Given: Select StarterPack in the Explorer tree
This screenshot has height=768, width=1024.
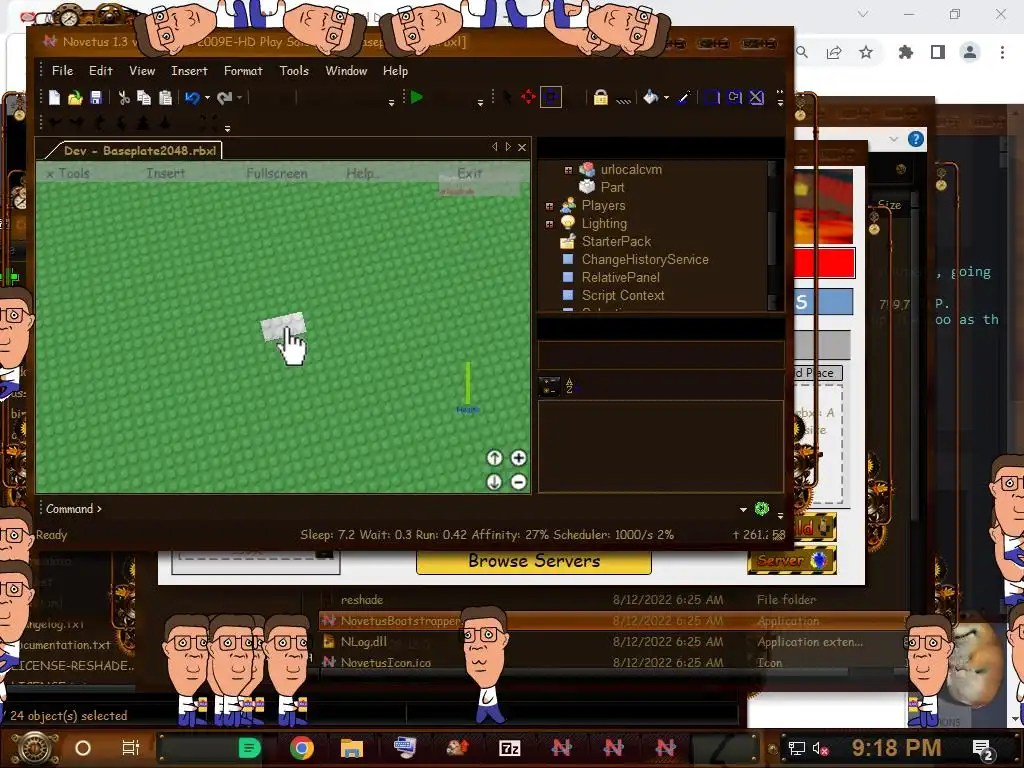Looking at the screenshot, I should (616, 242).
